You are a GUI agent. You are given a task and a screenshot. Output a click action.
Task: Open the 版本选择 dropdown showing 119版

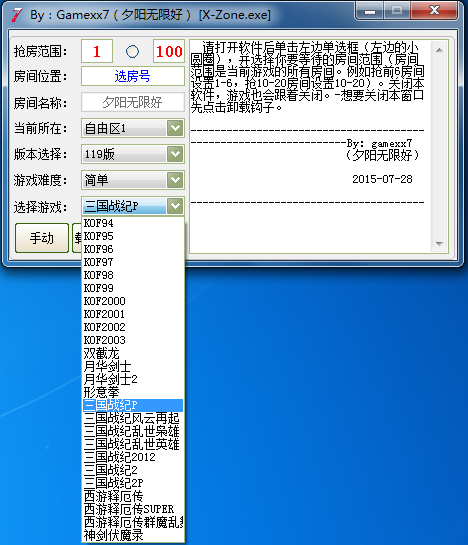133,154
